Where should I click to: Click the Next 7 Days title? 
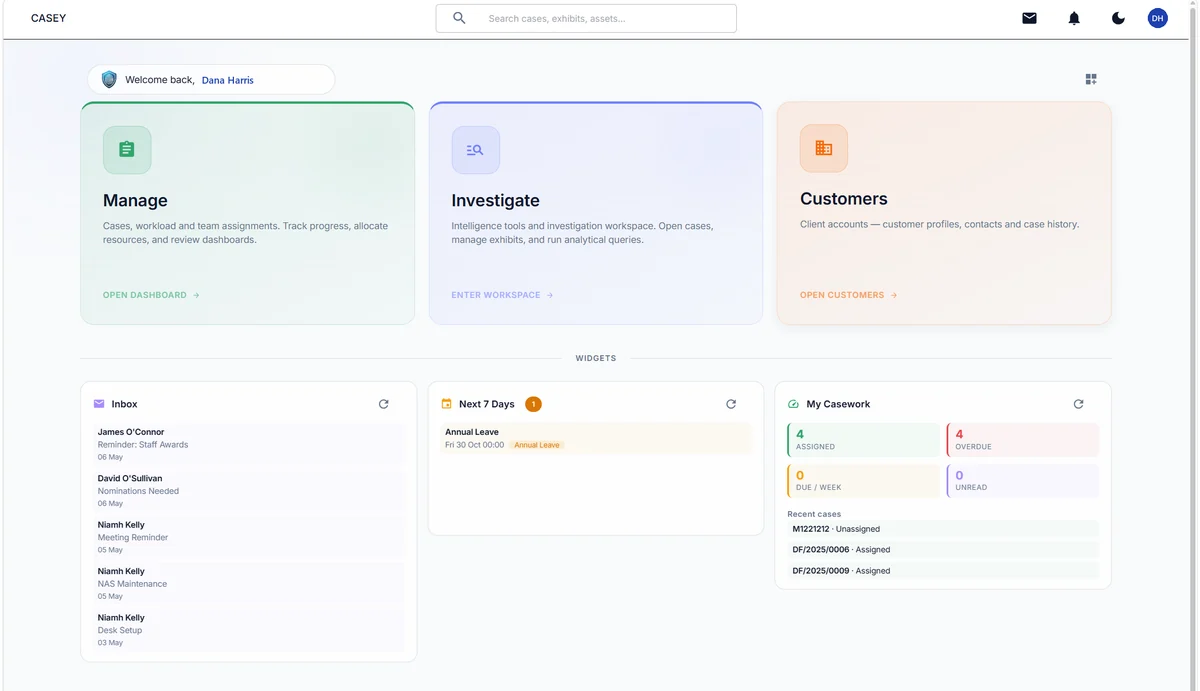(x=486, y=404)
